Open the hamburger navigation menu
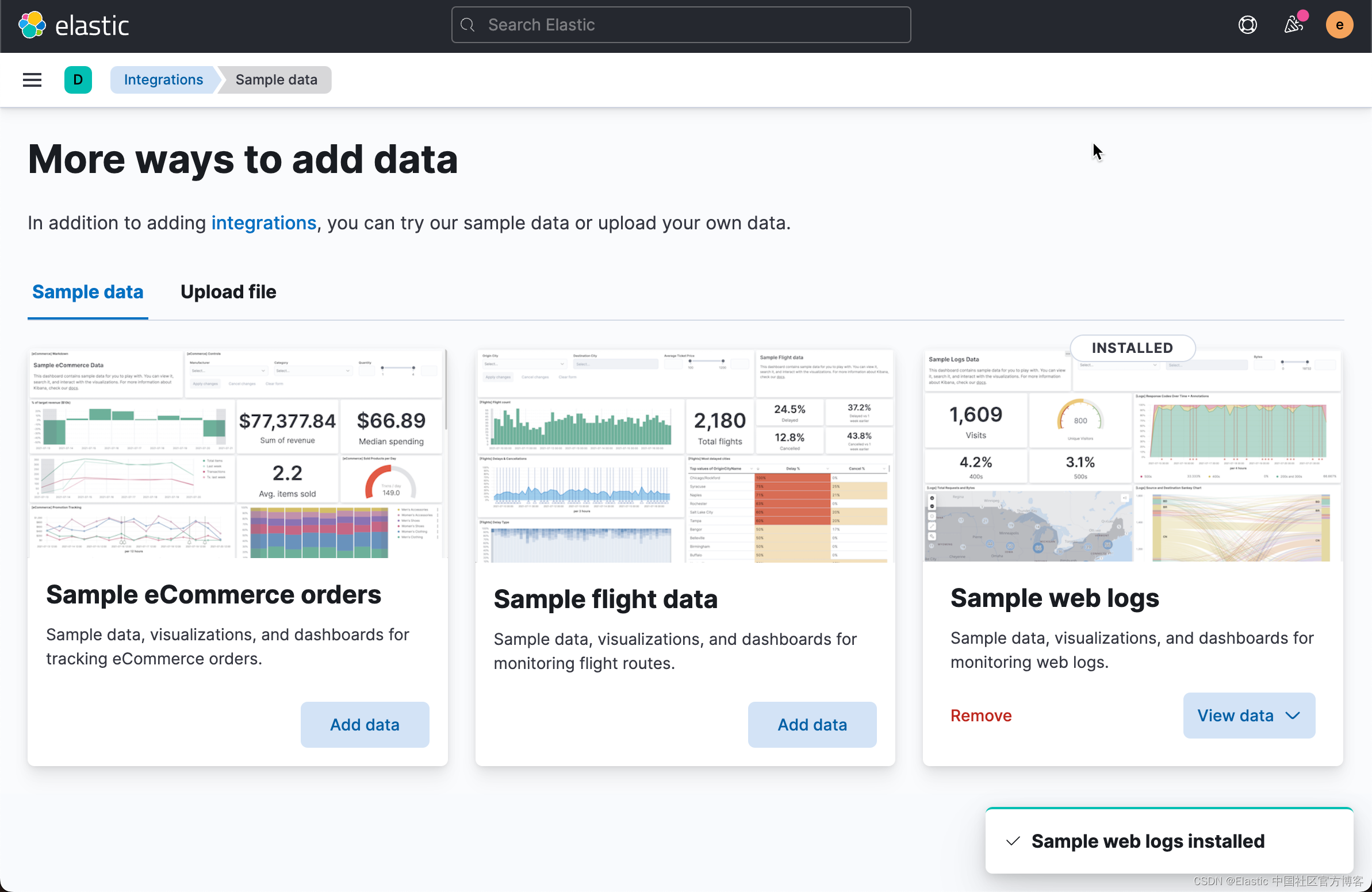The width and height of the screenshot is (1372, 892). click(x=32, y=79)
